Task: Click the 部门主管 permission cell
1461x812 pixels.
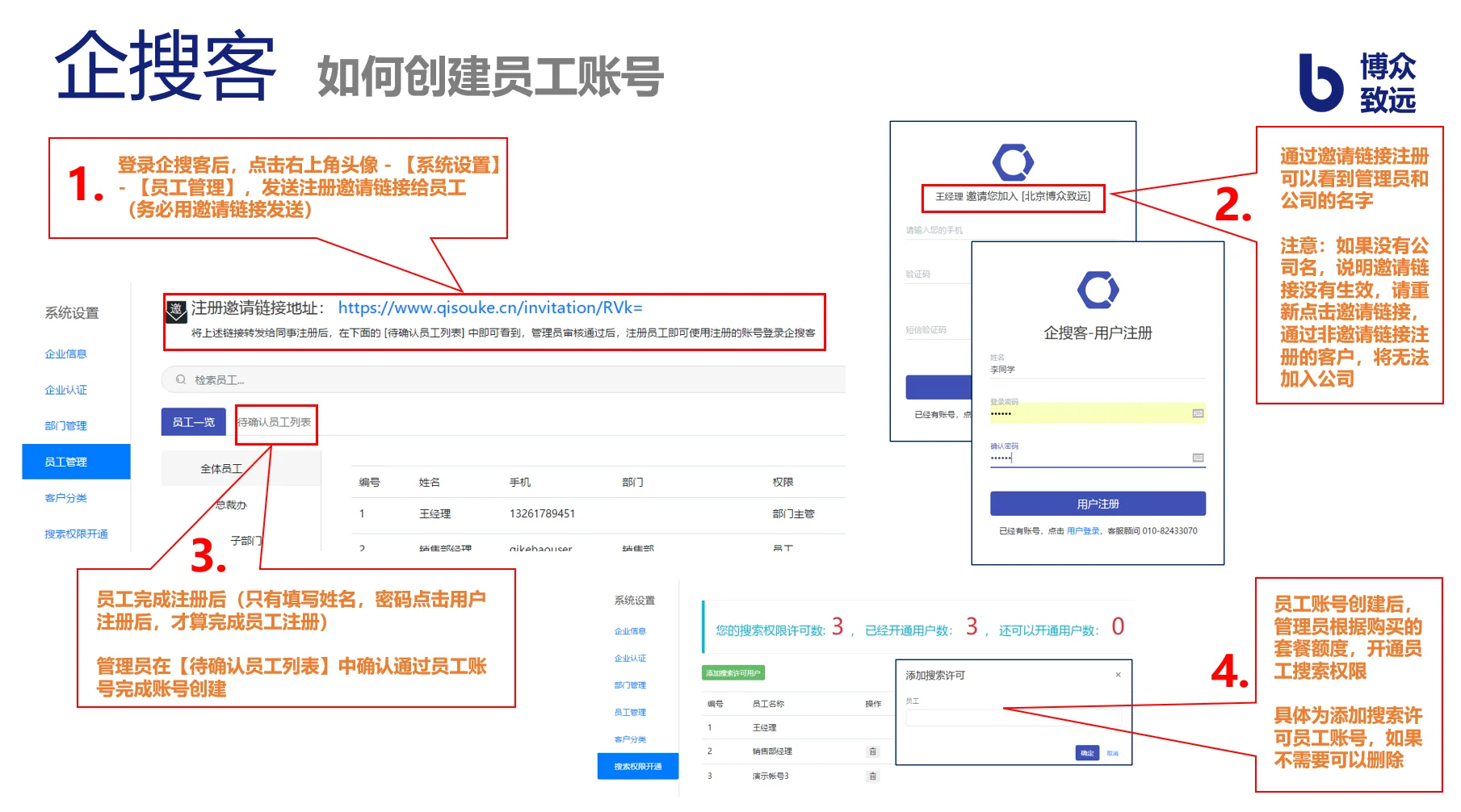Action: click(793, 513)
